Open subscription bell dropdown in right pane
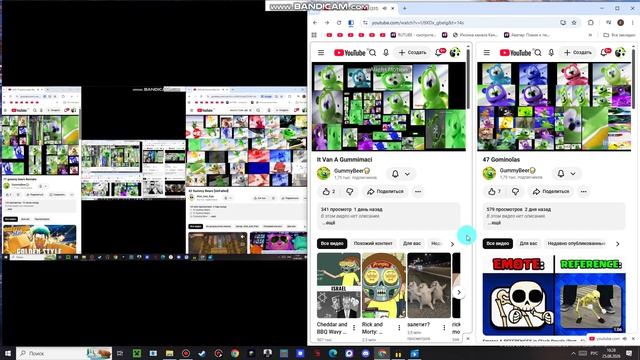 coord(566,174)
